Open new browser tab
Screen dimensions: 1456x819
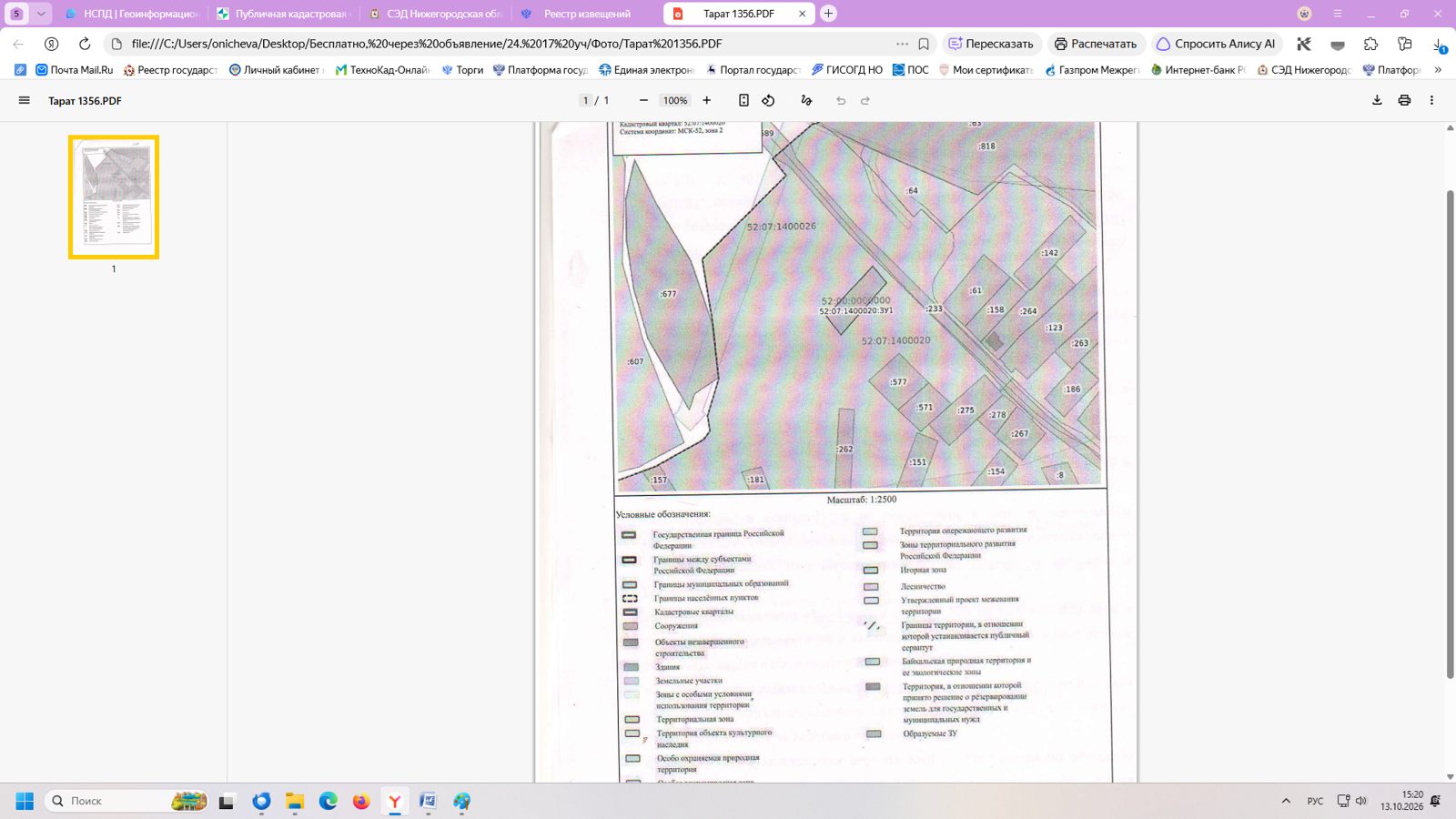[828, 14]
